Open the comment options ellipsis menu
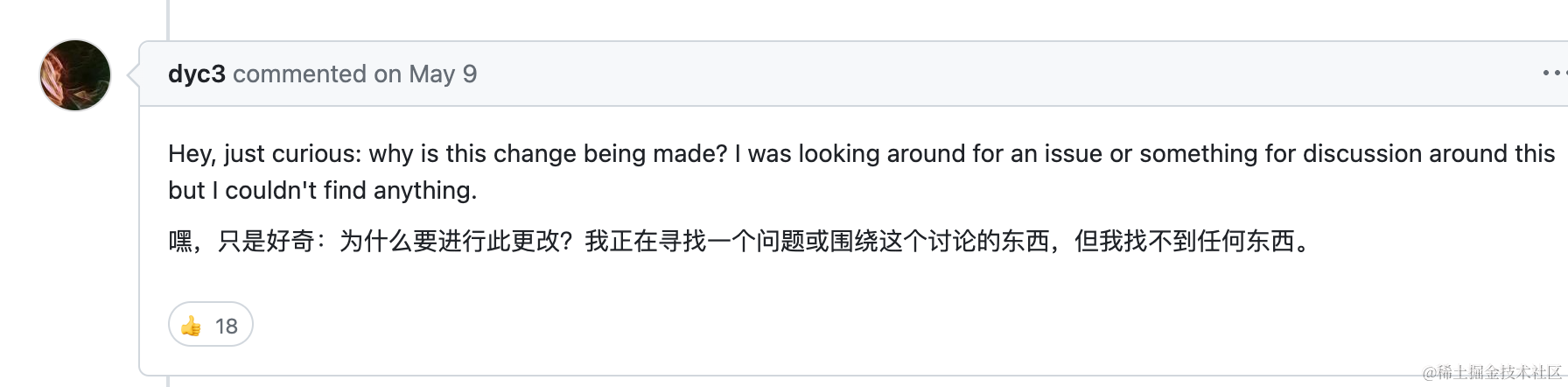The height and width of the screenshot is (387, 1568). (x=1552, y=74)
